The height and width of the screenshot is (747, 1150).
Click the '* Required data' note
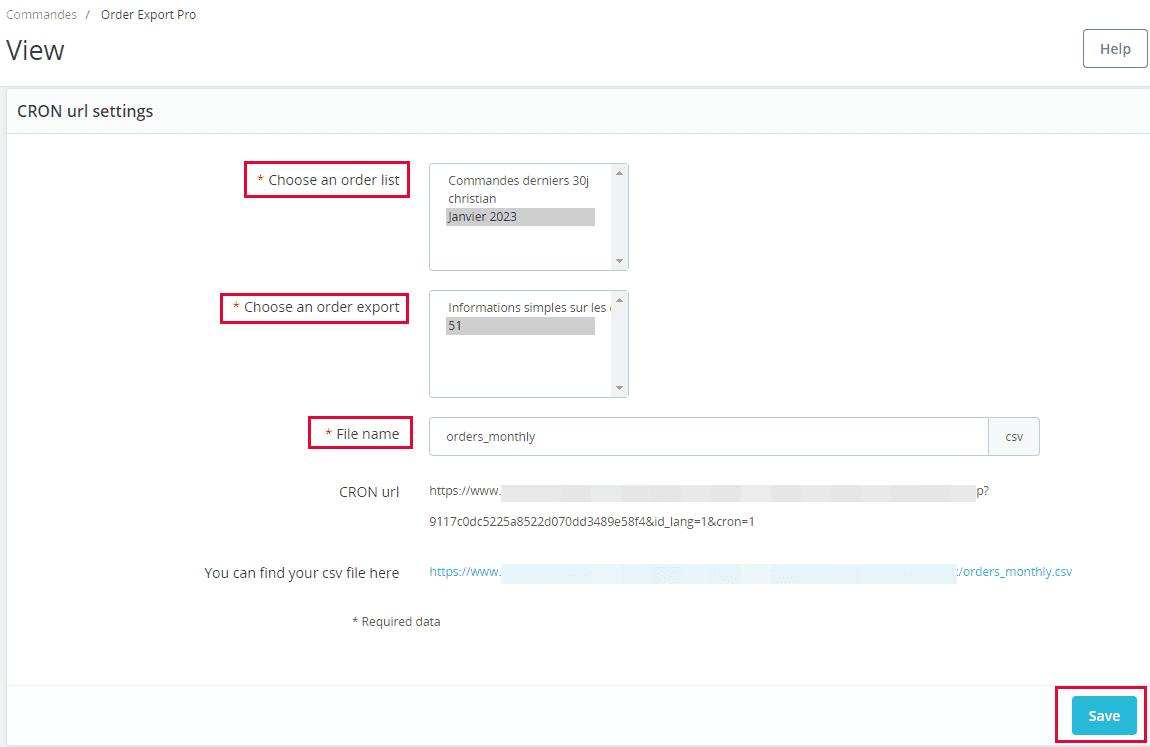click(x=396, y=622)
